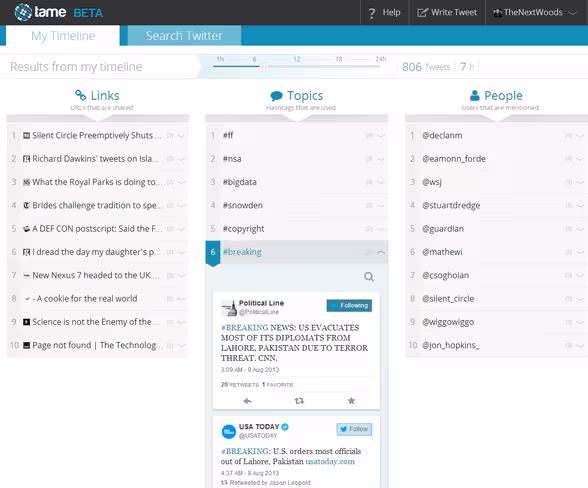Click USA TODAY verified badge
The width and height of the screenshot is (588, 488).
tap(285, 426)
